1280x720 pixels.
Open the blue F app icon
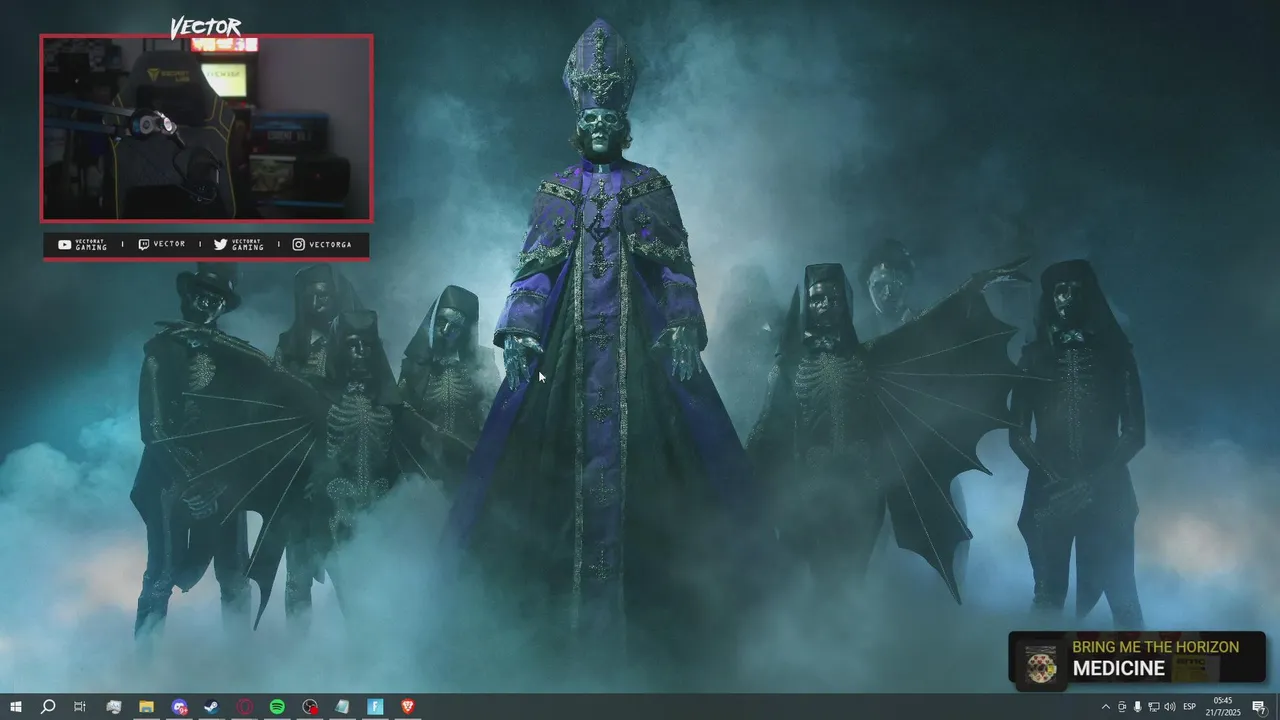pyautogui.click(x=375, y=707)
